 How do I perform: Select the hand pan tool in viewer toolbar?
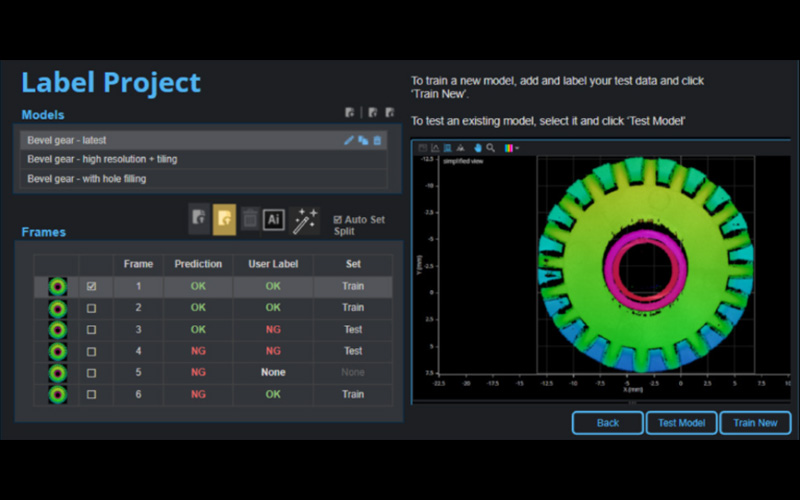478,148
